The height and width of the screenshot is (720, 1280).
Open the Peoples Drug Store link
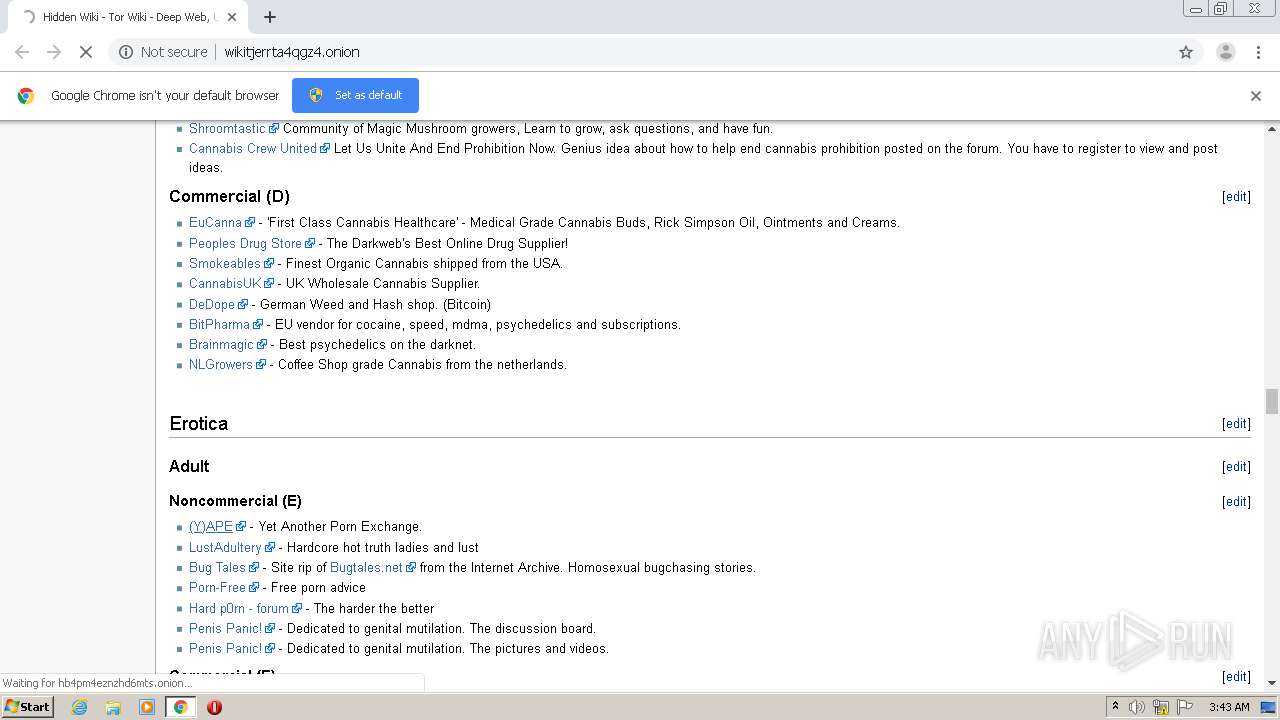245,243
